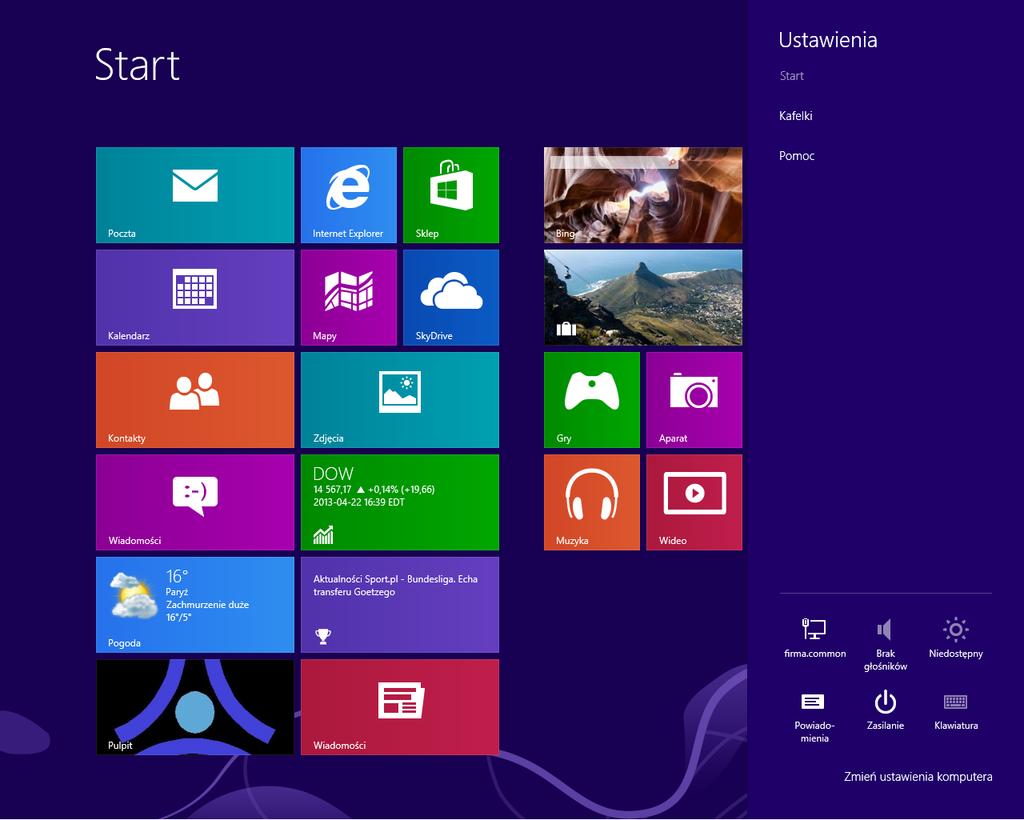Open the Wideo video tile
Screen dimensions: 1024x820
coord(694,502)
